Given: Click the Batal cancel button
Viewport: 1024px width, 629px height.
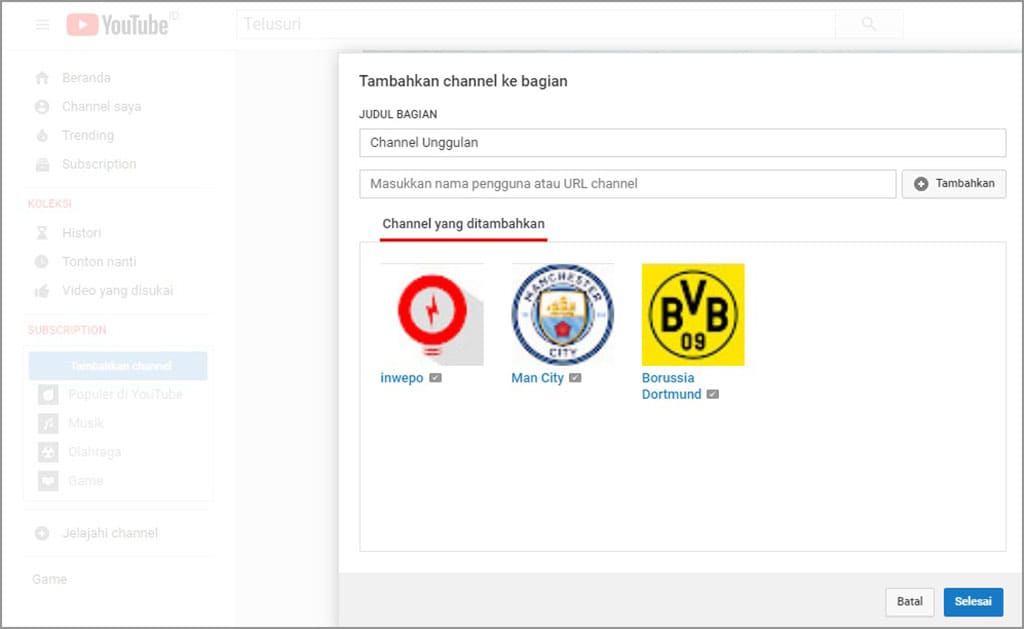Looking at the screenshot, I should click(x=910, y=602).
